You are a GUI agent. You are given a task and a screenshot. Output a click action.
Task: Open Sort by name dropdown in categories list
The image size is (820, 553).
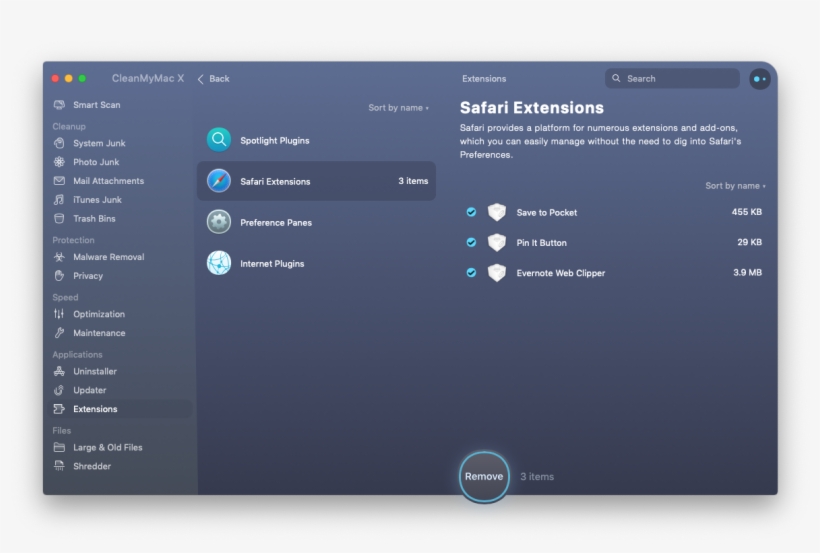coord(398,108)
